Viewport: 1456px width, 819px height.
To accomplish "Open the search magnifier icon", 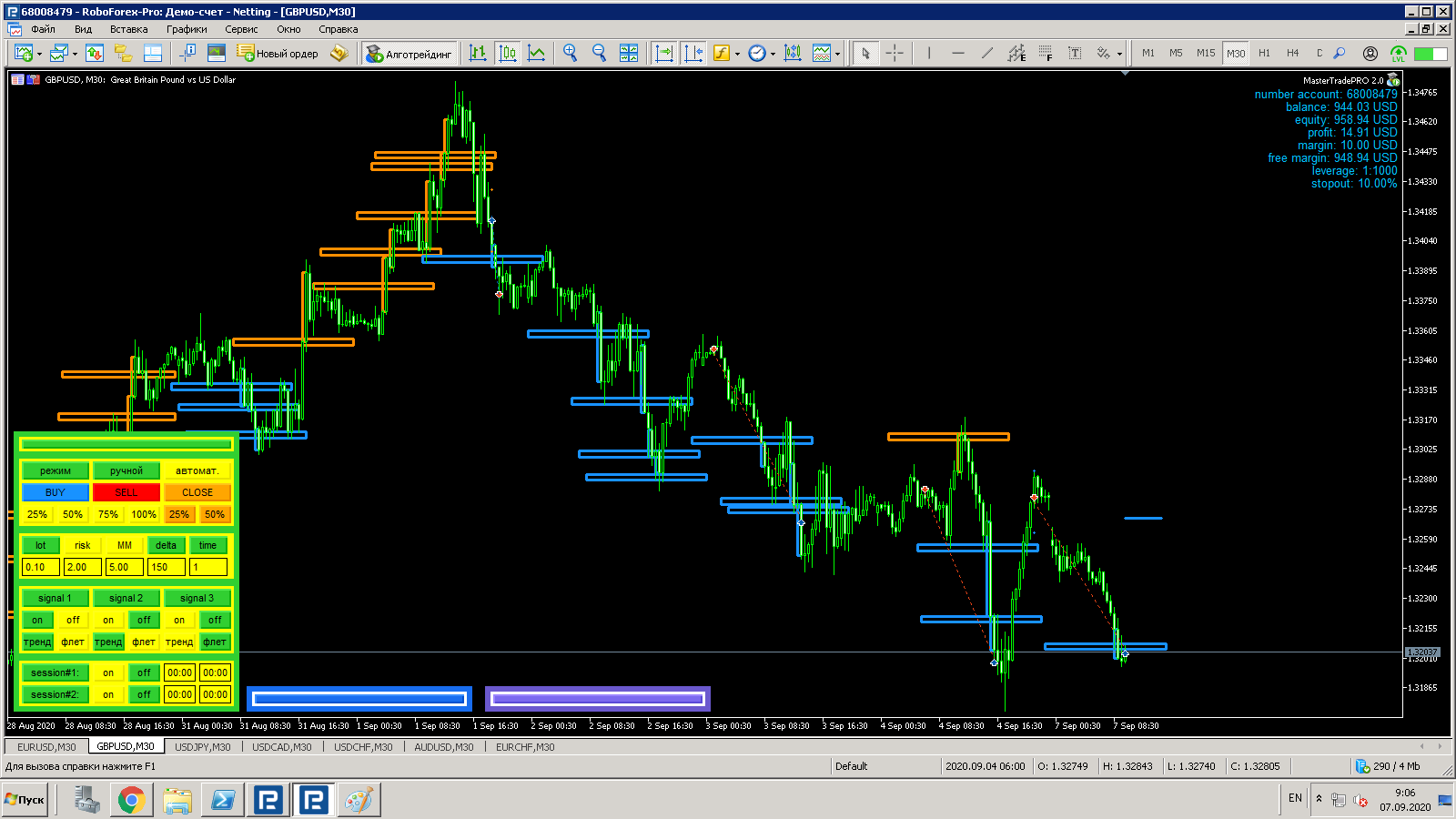I will tap(1340, 54).
